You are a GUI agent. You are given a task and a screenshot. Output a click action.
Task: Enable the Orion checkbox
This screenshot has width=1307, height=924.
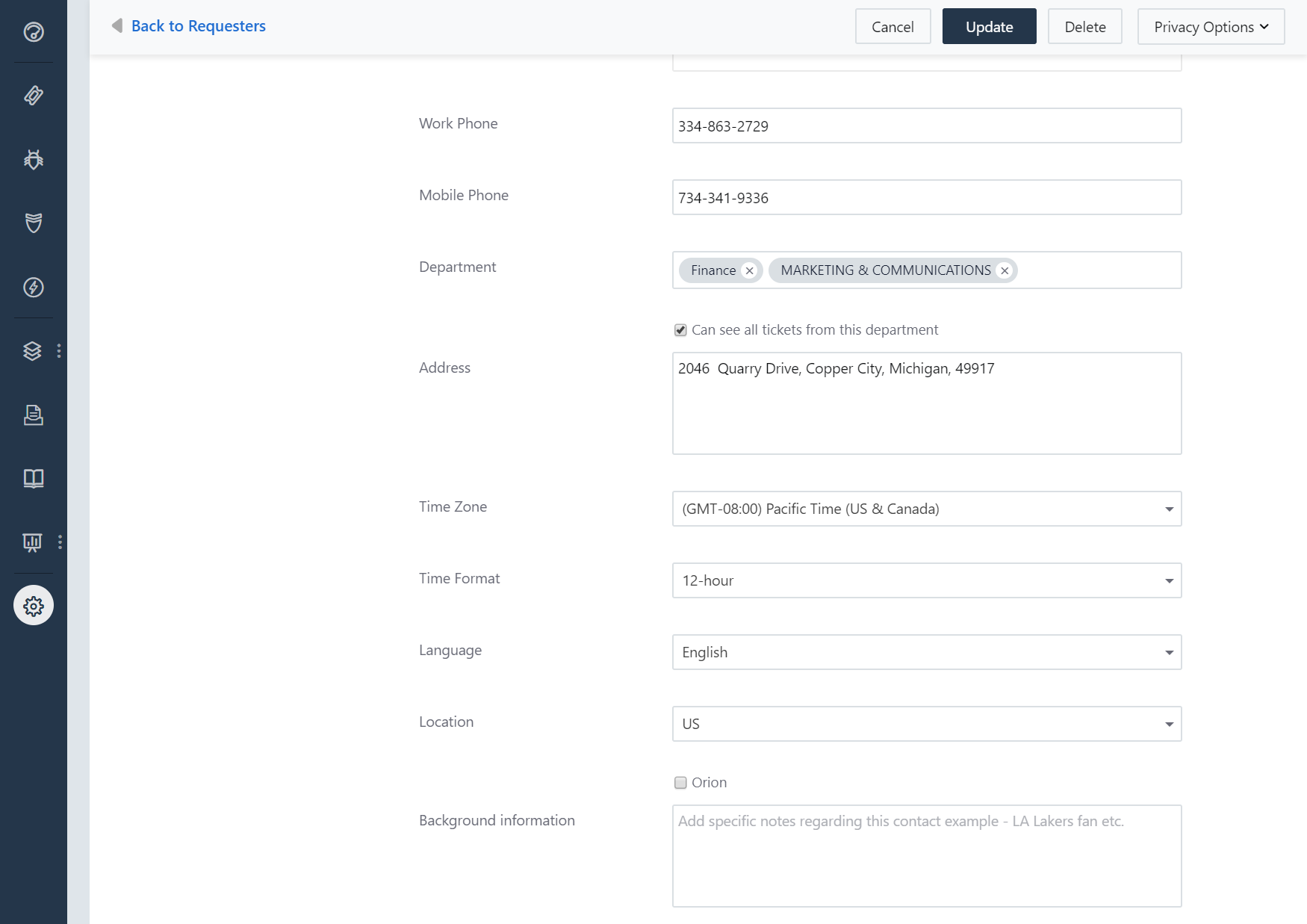(x=680, y=782)
